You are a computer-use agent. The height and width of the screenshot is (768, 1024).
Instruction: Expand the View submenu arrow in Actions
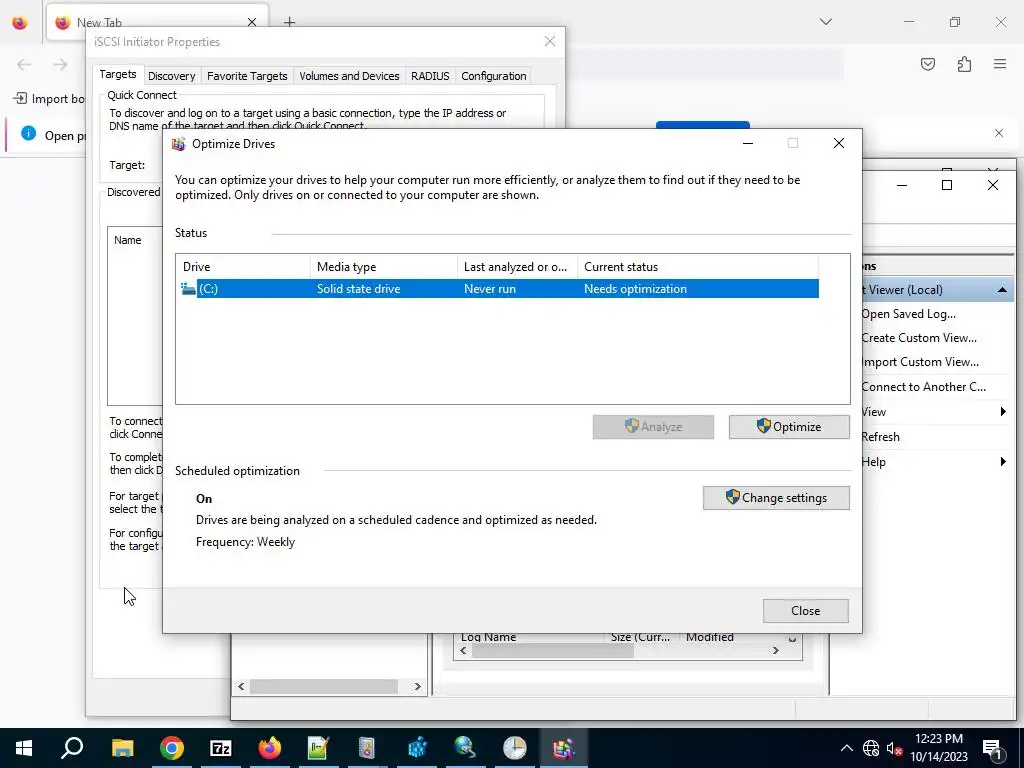(1003, 411)
